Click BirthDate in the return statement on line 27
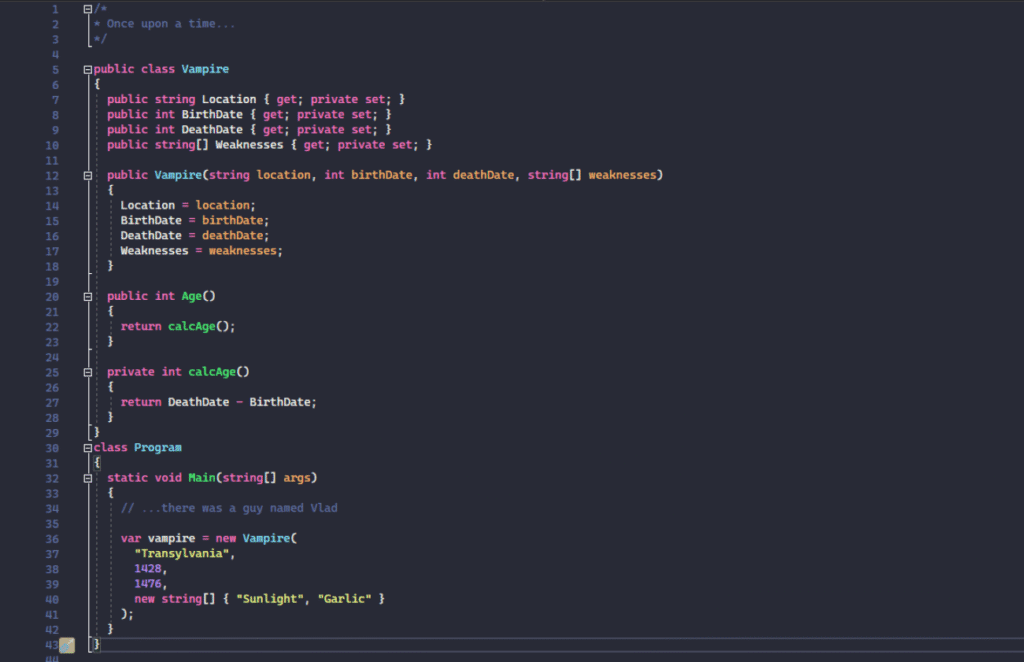 pyautogui.click(x=280, y=402)
